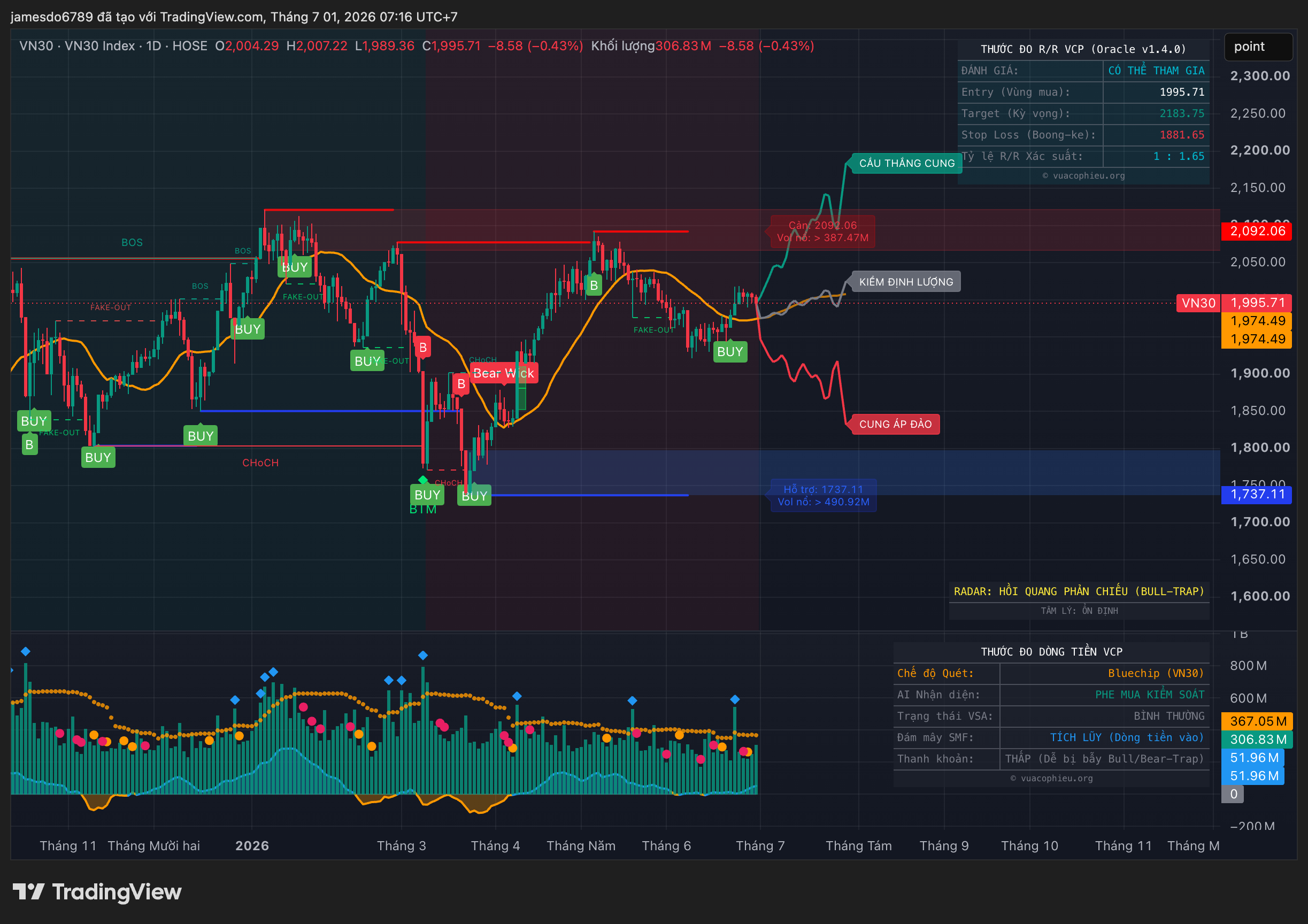Click the topmost blue diamond in the volume pane
1308x924 pixels.
click(25, 651)
